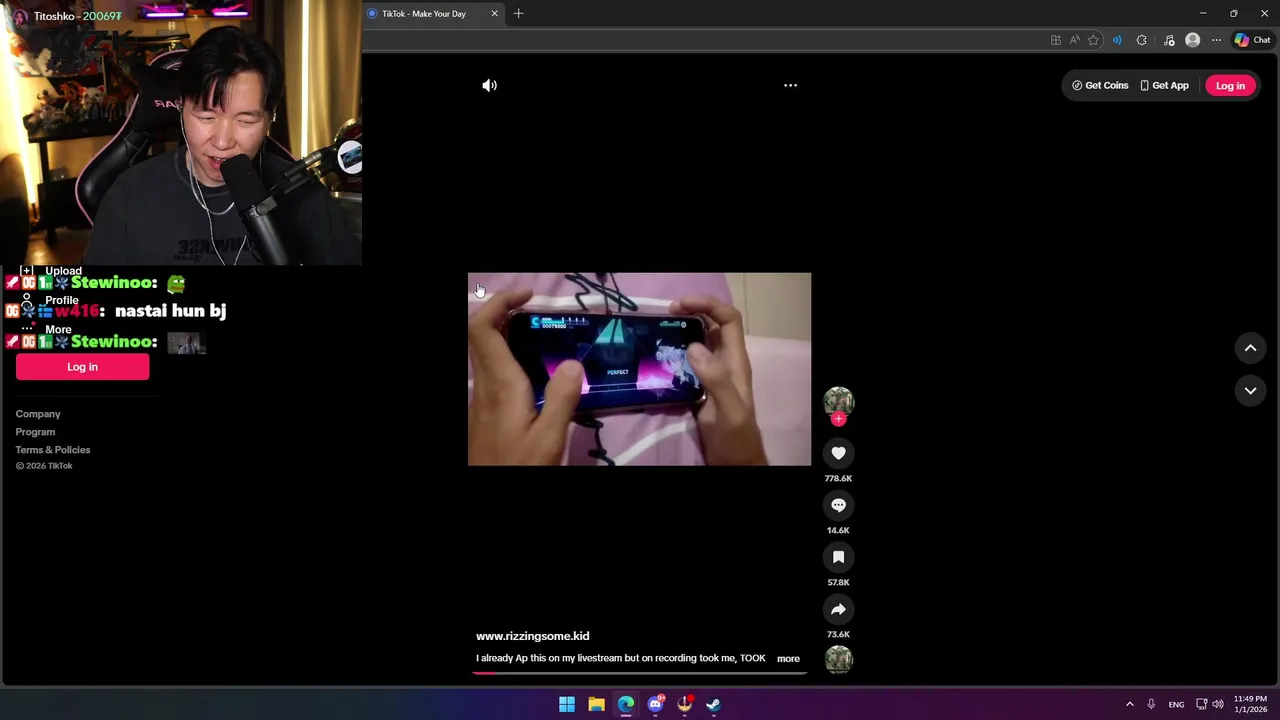
Task: Open the browser Settings and more menu
Action: tap(1216, 40)
